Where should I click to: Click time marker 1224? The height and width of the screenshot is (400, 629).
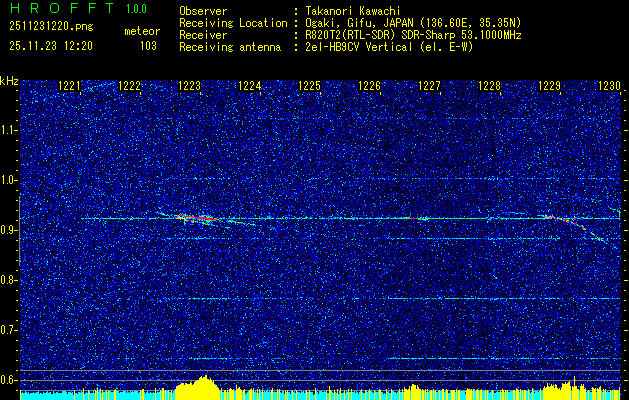250,86
